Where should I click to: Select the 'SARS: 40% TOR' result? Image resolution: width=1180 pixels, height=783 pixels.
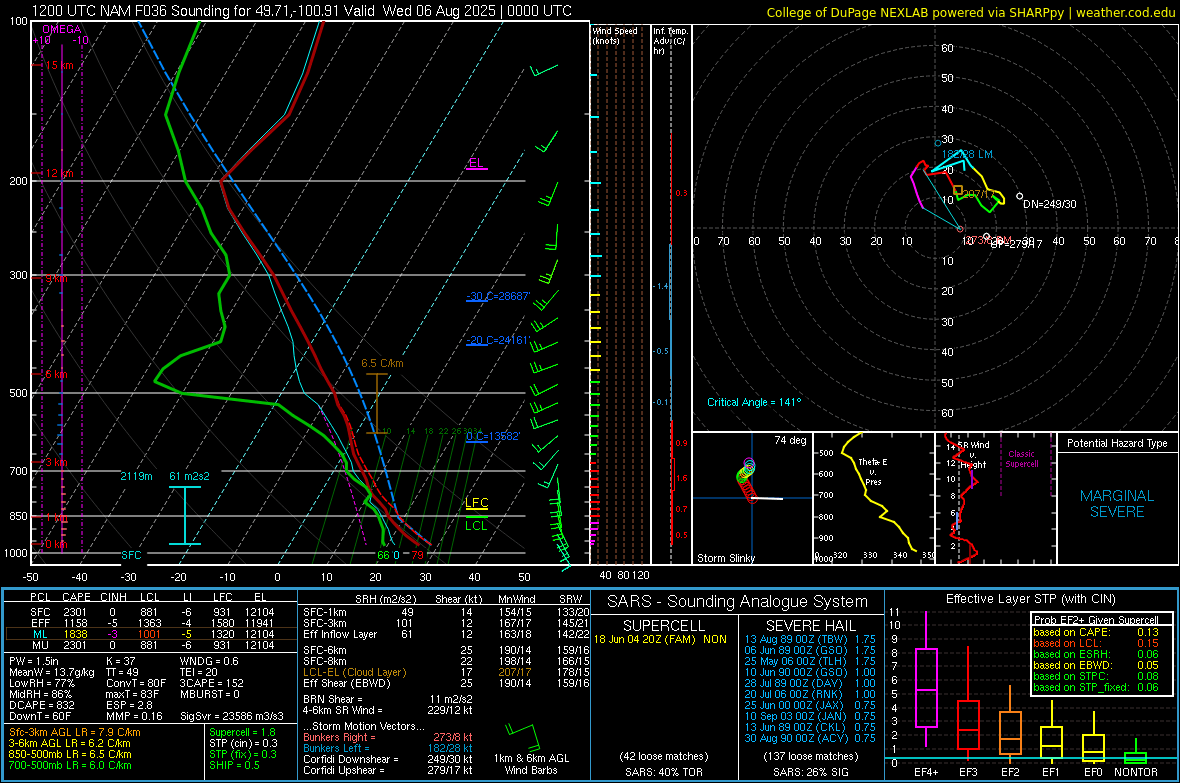pos(663,772)
